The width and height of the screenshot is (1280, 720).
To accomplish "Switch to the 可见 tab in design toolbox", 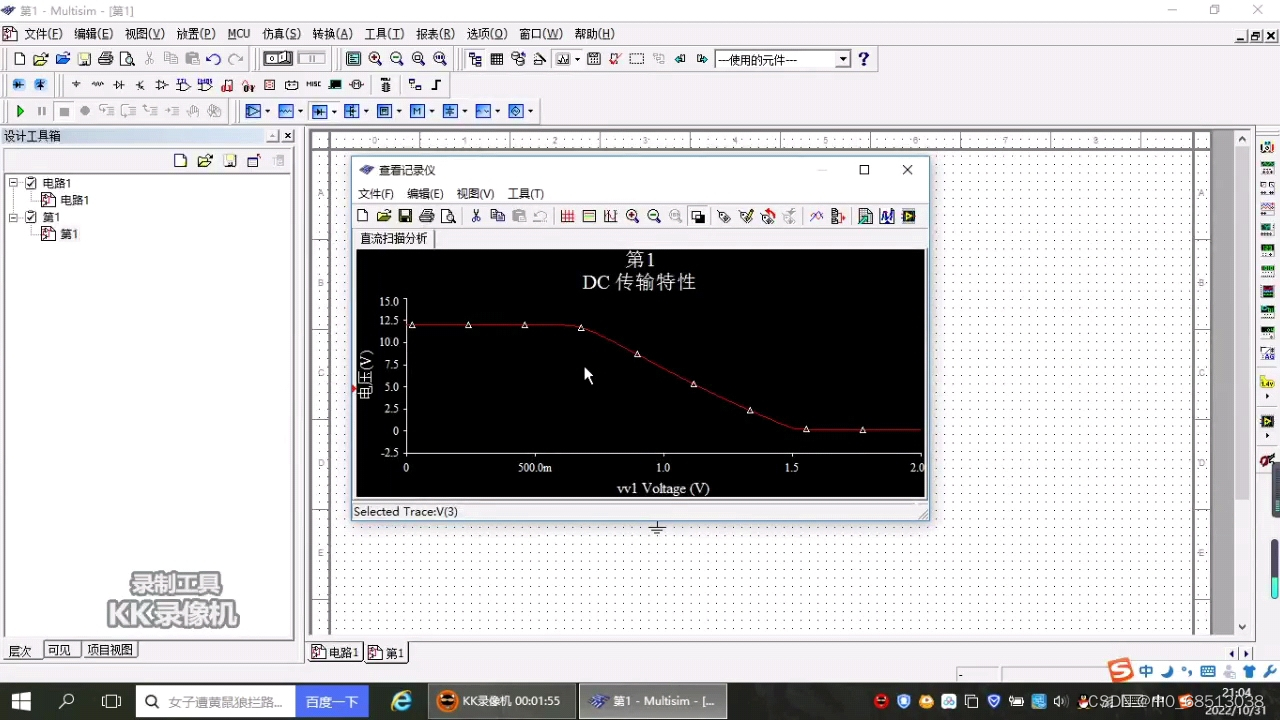I will (59, 650).
